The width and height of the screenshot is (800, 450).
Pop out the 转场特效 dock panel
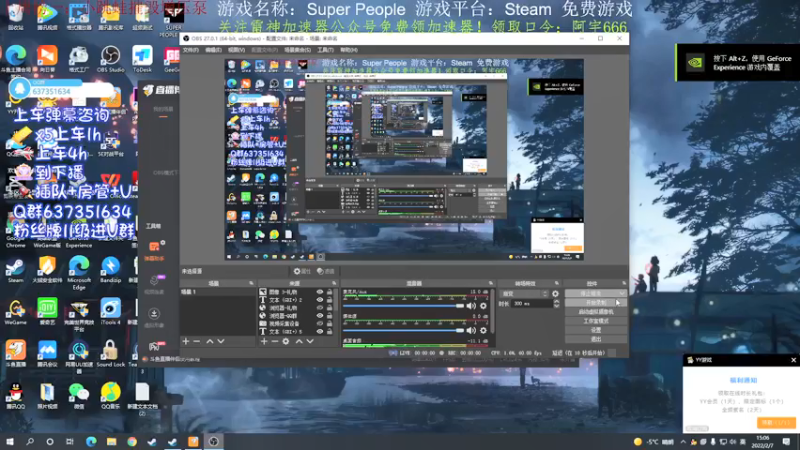(x=557, y=283)
